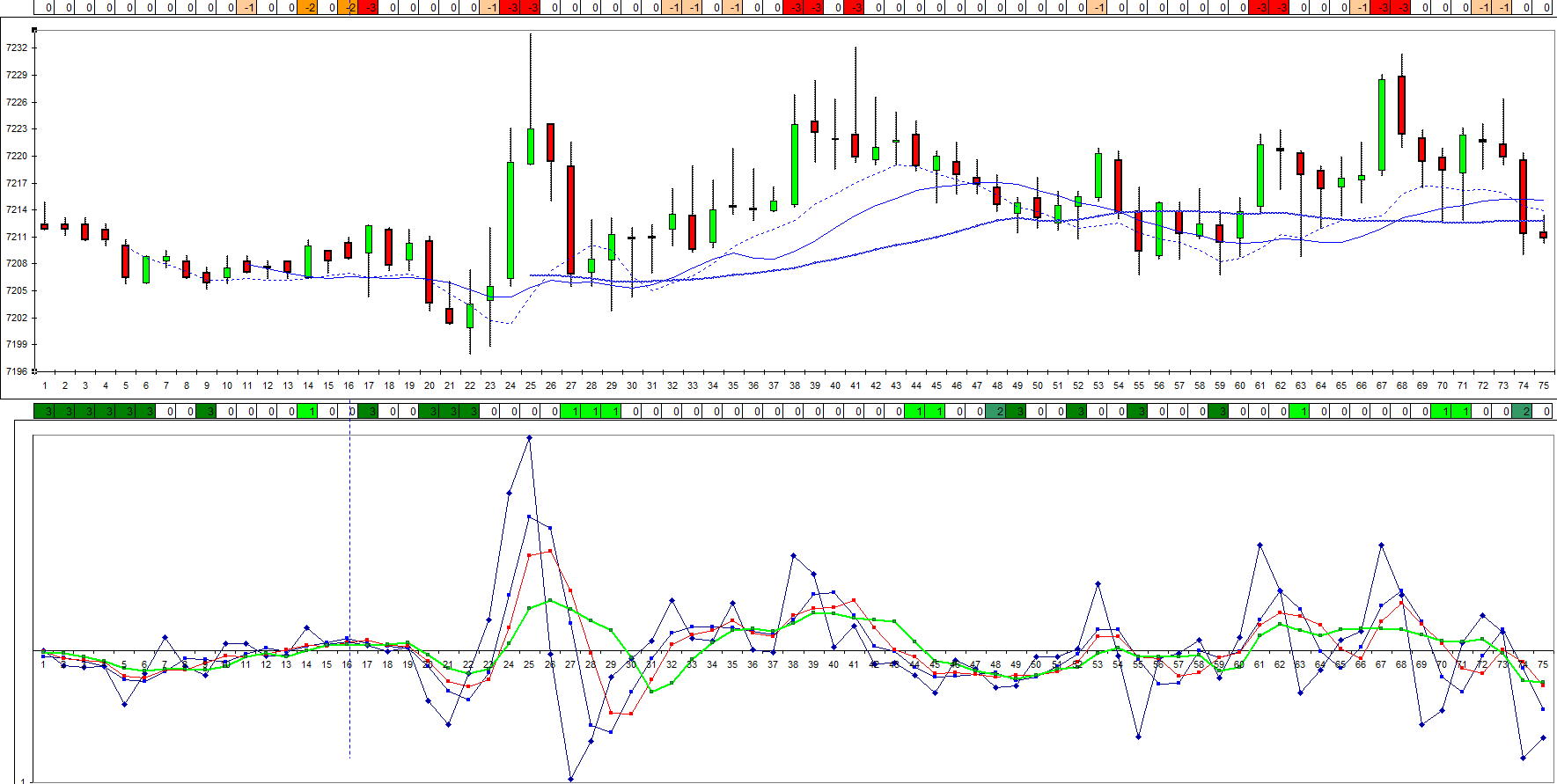1557x784 pixels.
Task: Click the tall green candlestick at bar 25
Action: 531,146
